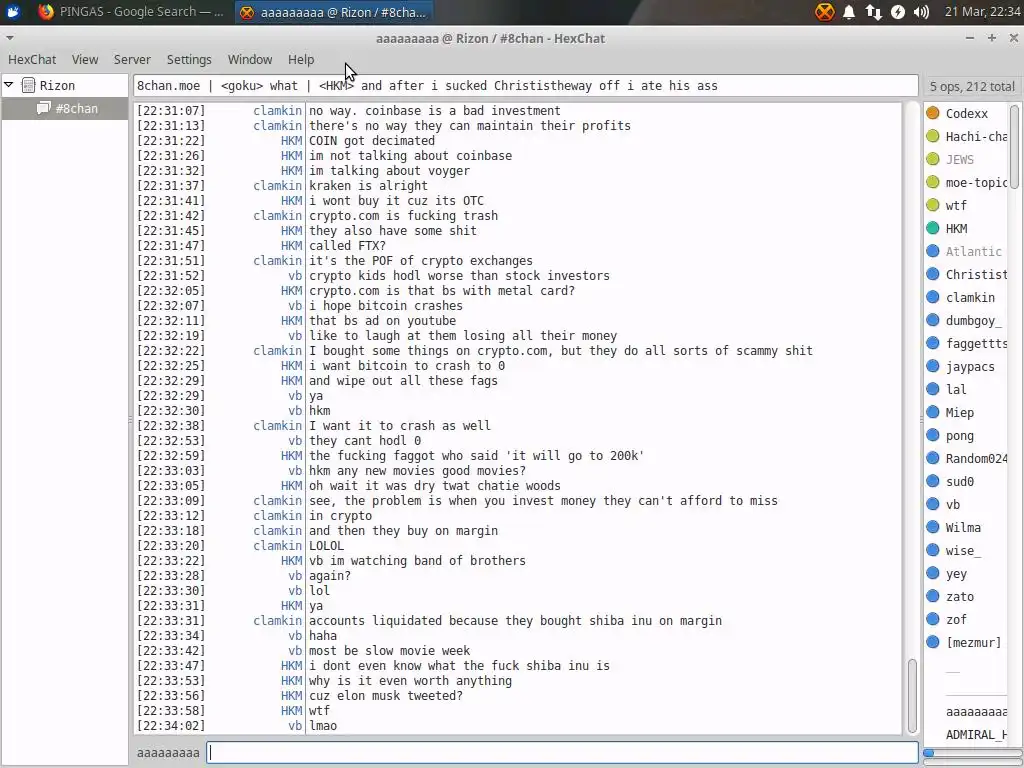Click the blue icon beside jaypacs
This screenshot has width=1024, height=768.
point(933,366)
